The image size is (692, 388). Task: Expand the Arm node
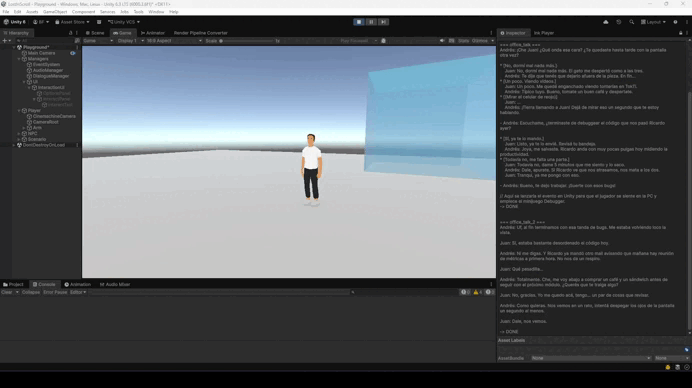click(24, 128)
